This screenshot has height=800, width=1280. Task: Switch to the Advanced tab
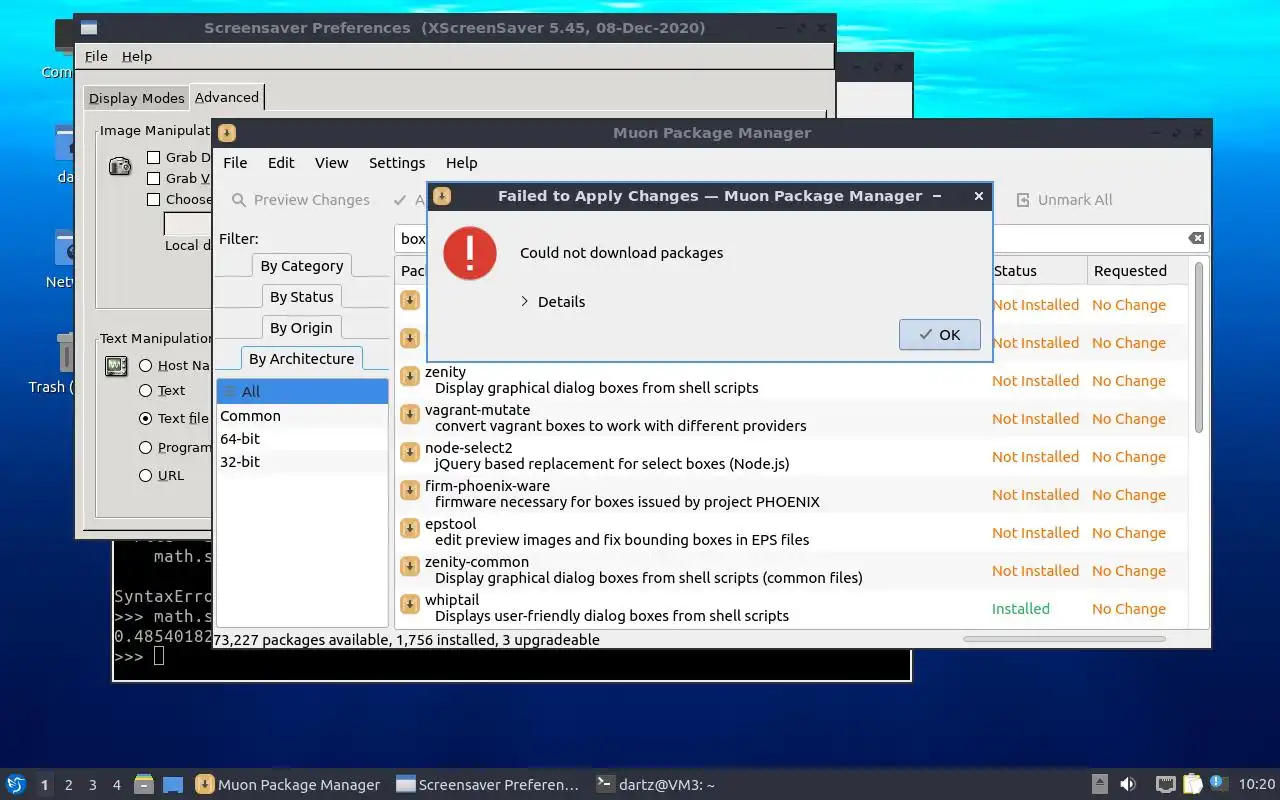point(227,97)
